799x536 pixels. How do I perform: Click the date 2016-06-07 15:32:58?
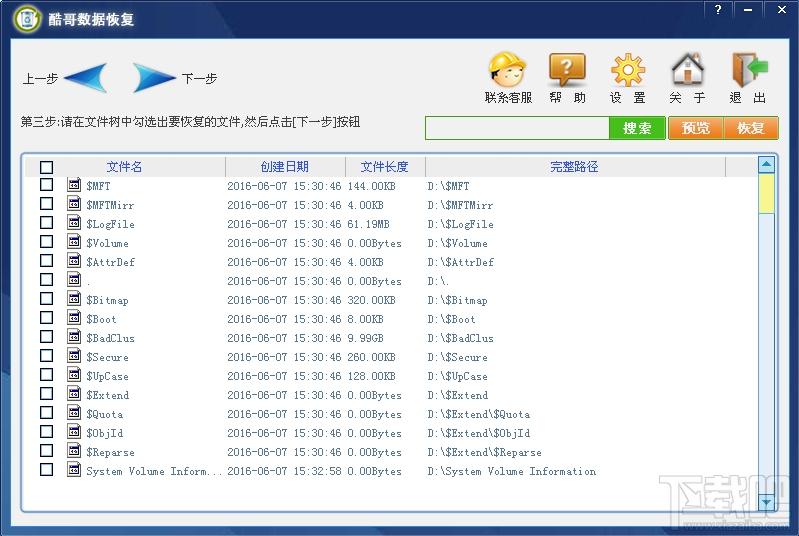point(284,471)
